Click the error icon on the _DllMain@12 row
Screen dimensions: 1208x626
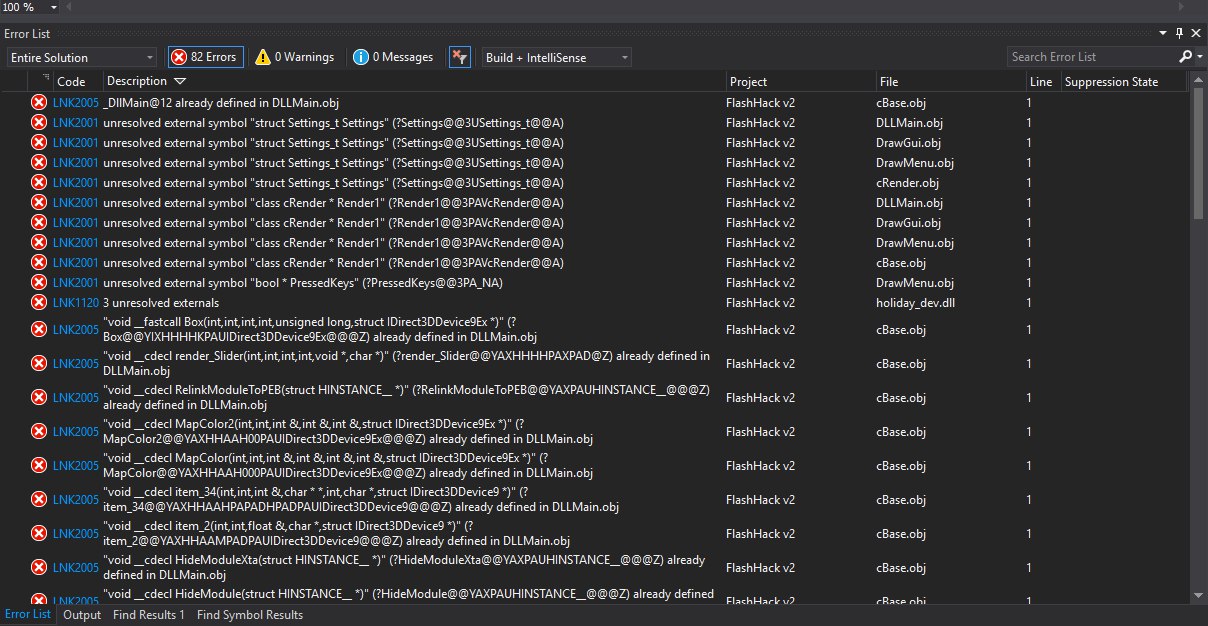pos(39,102)
